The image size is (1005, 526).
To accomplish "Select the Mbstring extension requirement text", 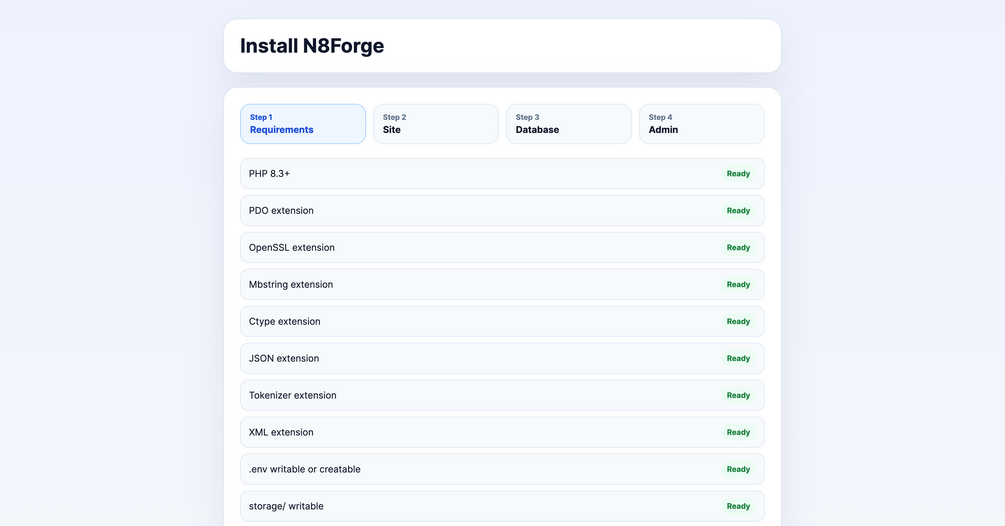I will point(291,284).
